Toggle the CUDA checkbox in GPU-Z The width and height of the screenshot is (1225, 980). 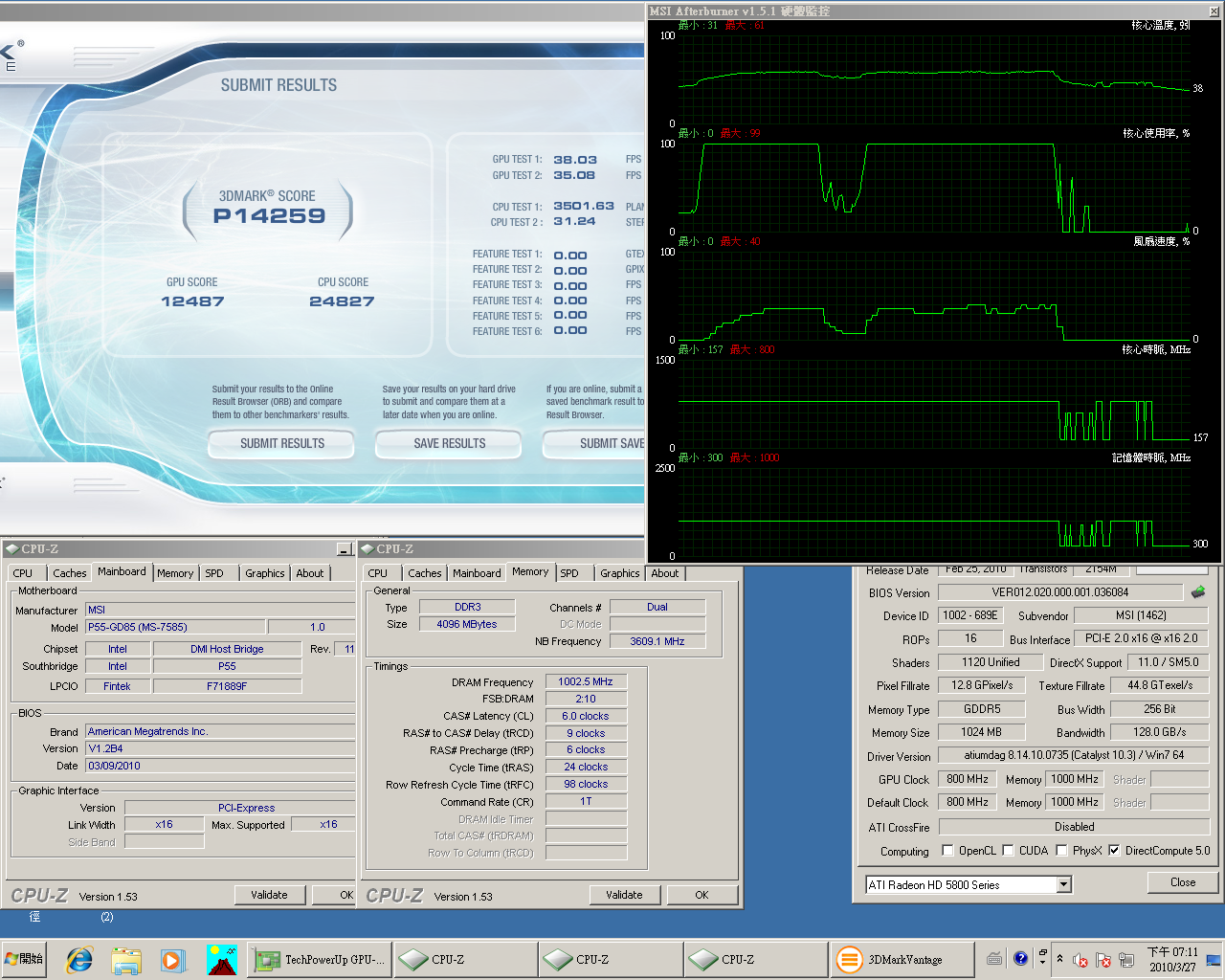1008,850
